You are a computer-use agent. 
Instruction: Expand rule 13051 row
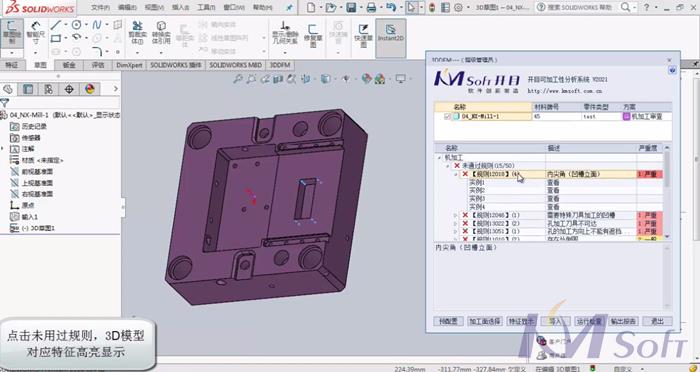[x=456, y=231]
